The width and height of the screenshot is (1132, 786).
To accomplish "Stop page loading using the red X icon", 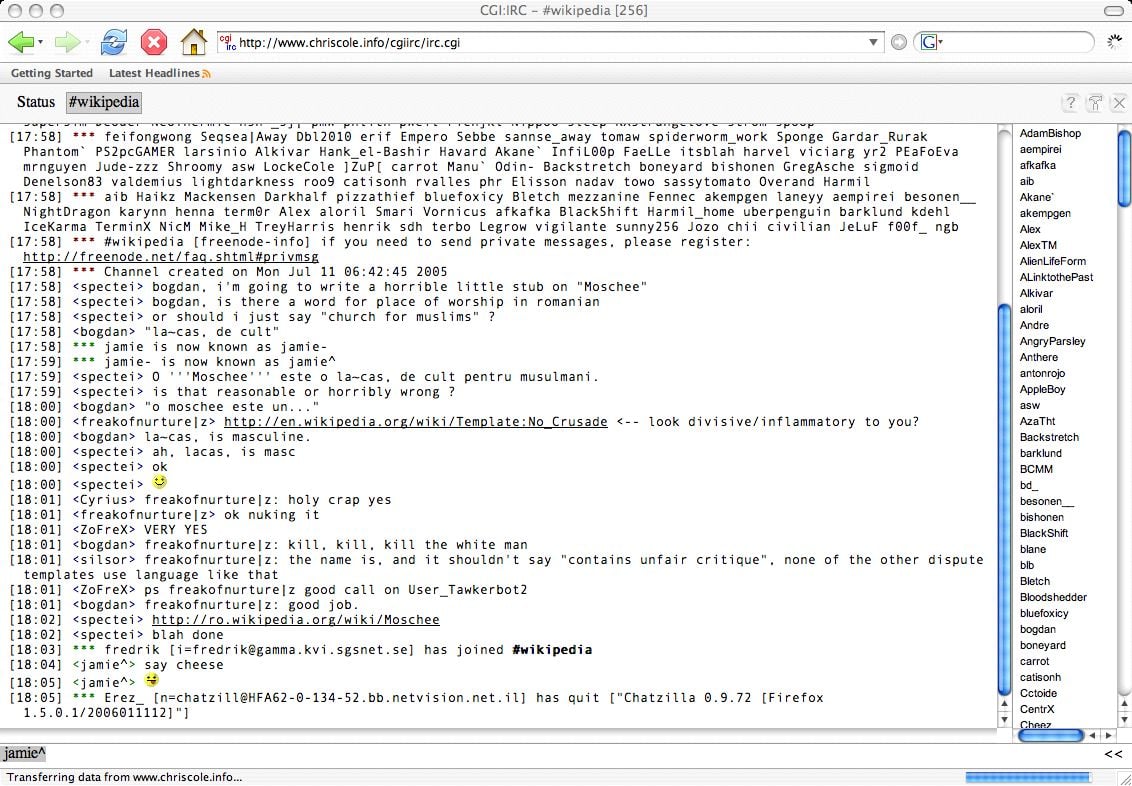I will click(x=153, y=42).
